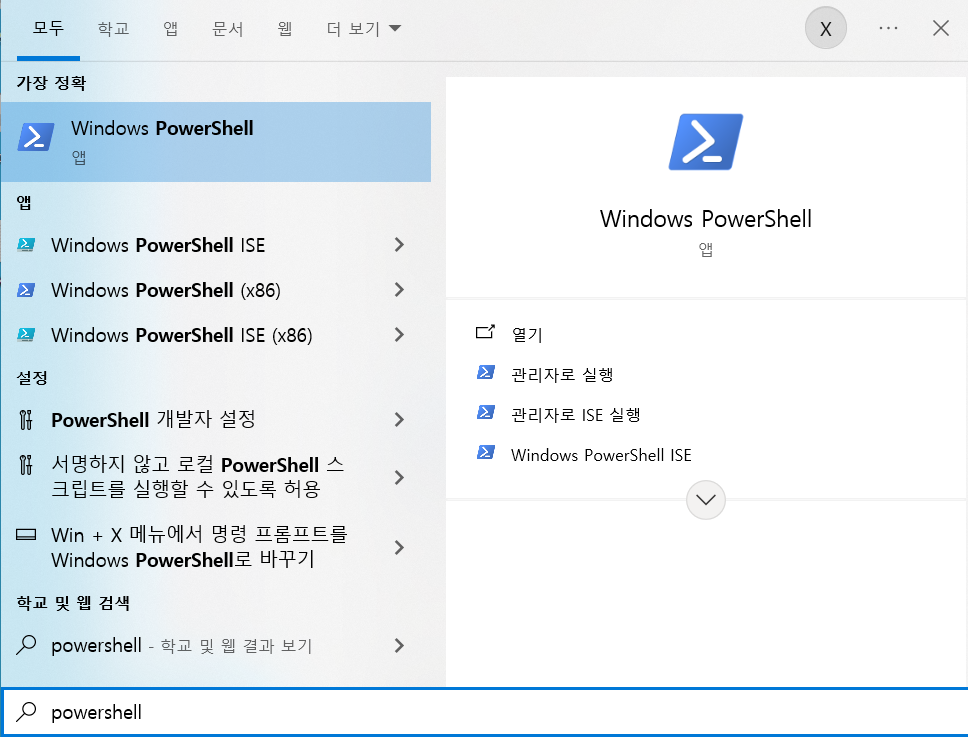
Task: Switch to the 웹 tab
Action: click(x=285, y=28)
